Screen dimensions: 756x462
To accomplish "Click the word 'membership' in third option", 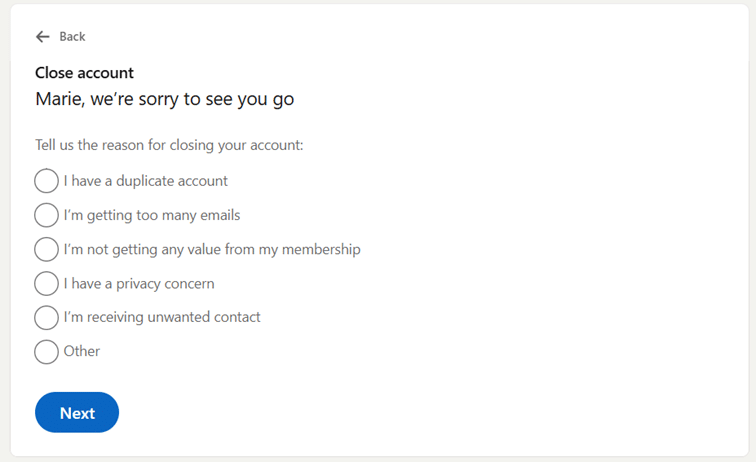I will (x=321, y=249).
